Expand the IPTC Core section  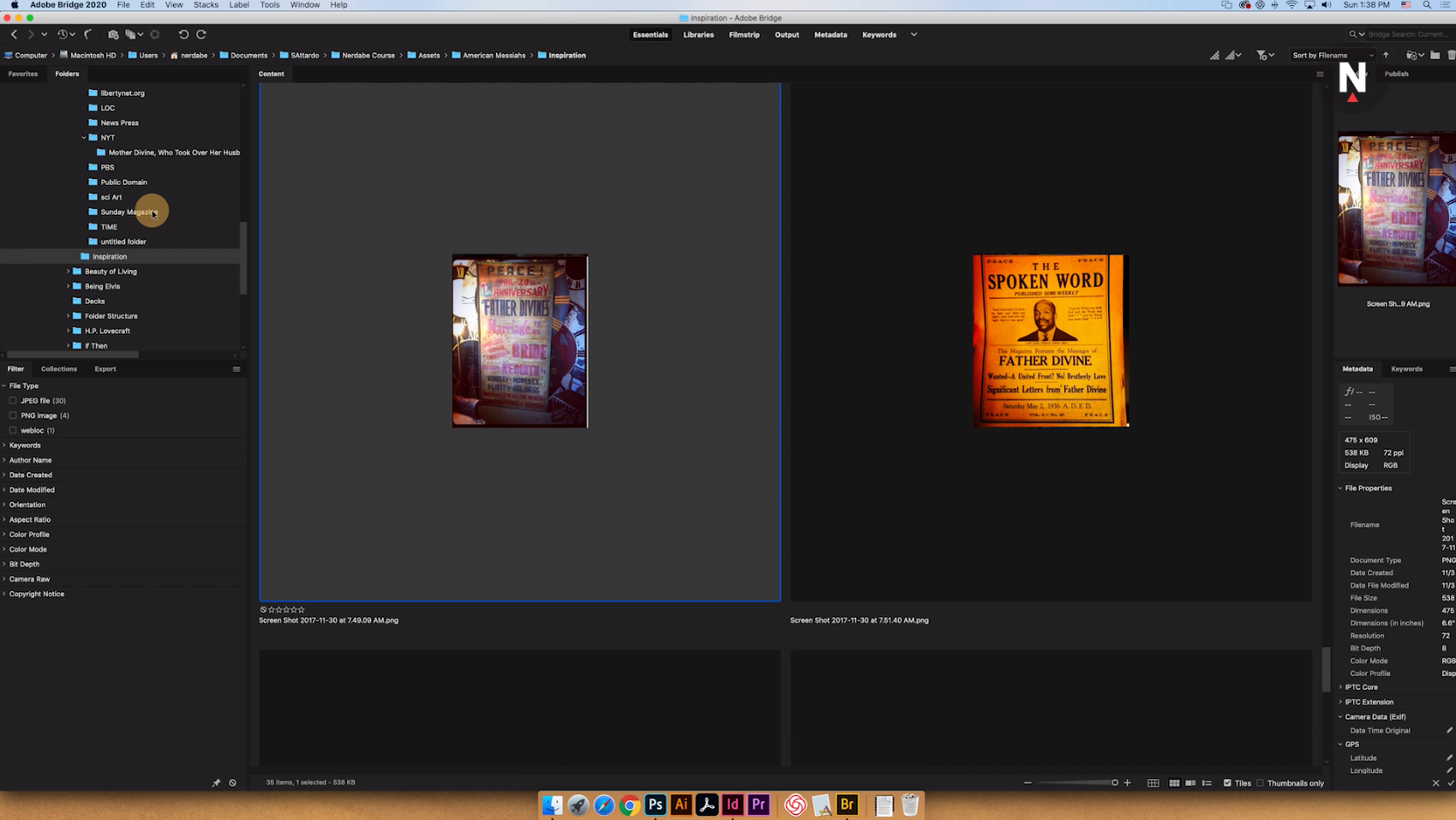(x=1340, y=687)
